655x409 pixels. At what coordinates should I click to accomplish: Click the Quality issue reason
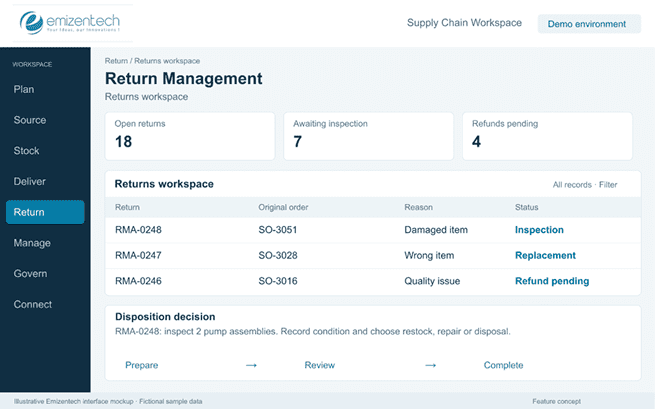click(x=432, y=281)
